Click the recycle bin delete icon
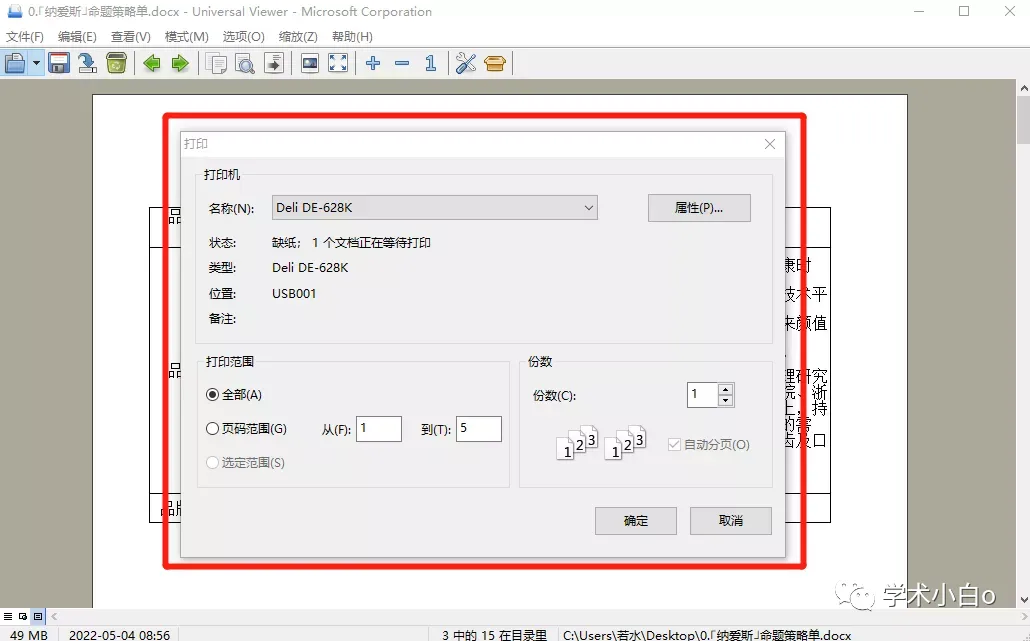 pos(116,63)
